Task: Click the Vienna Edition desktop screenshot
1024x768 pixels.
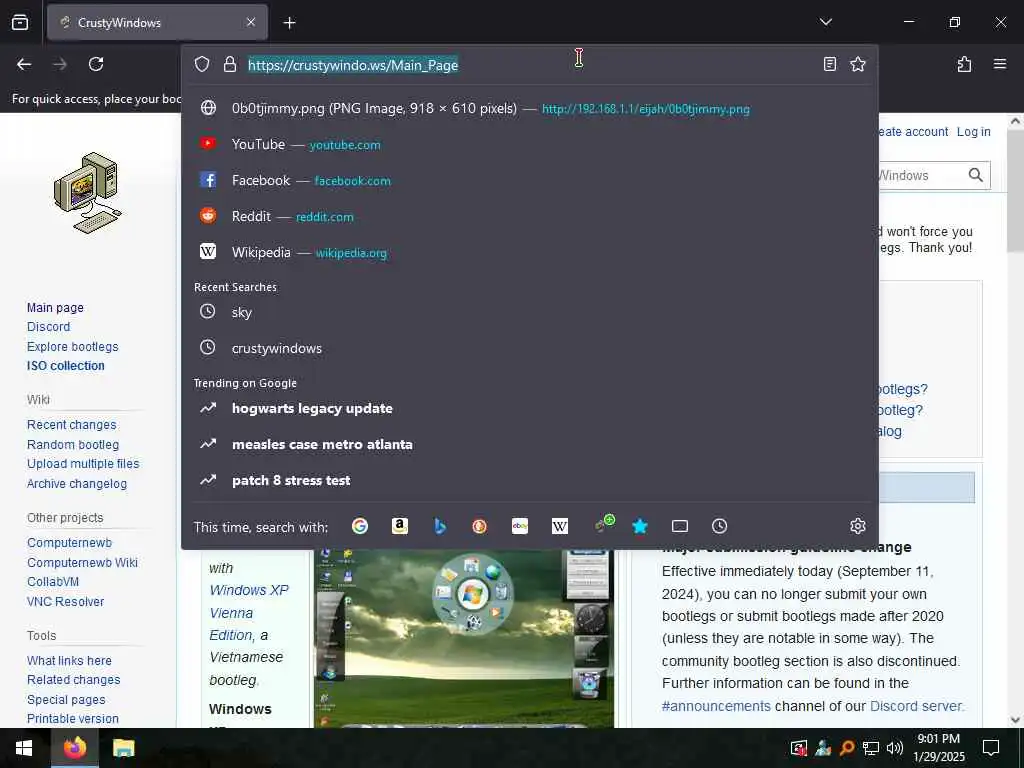Action: 464,638
